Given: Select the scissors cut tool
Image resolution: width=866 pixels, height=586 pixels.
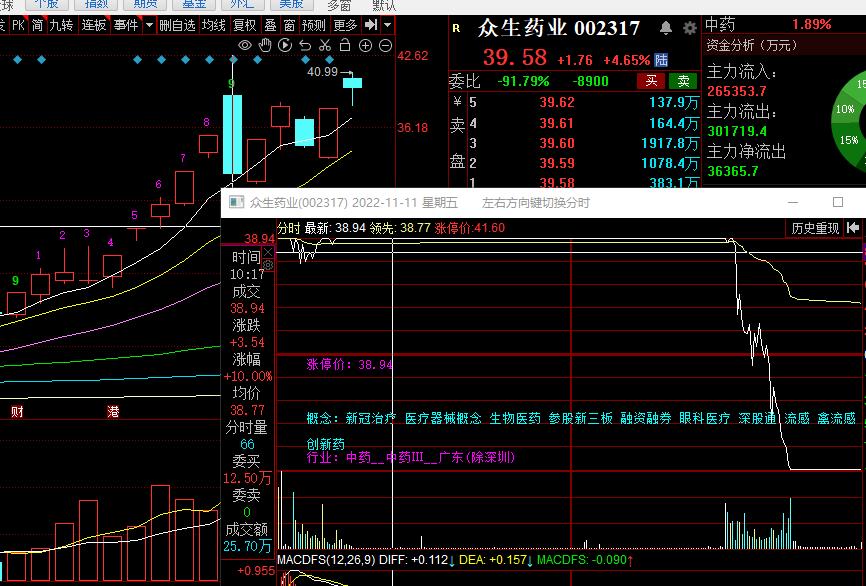Looking at the screenshot, I should [325, 45].
